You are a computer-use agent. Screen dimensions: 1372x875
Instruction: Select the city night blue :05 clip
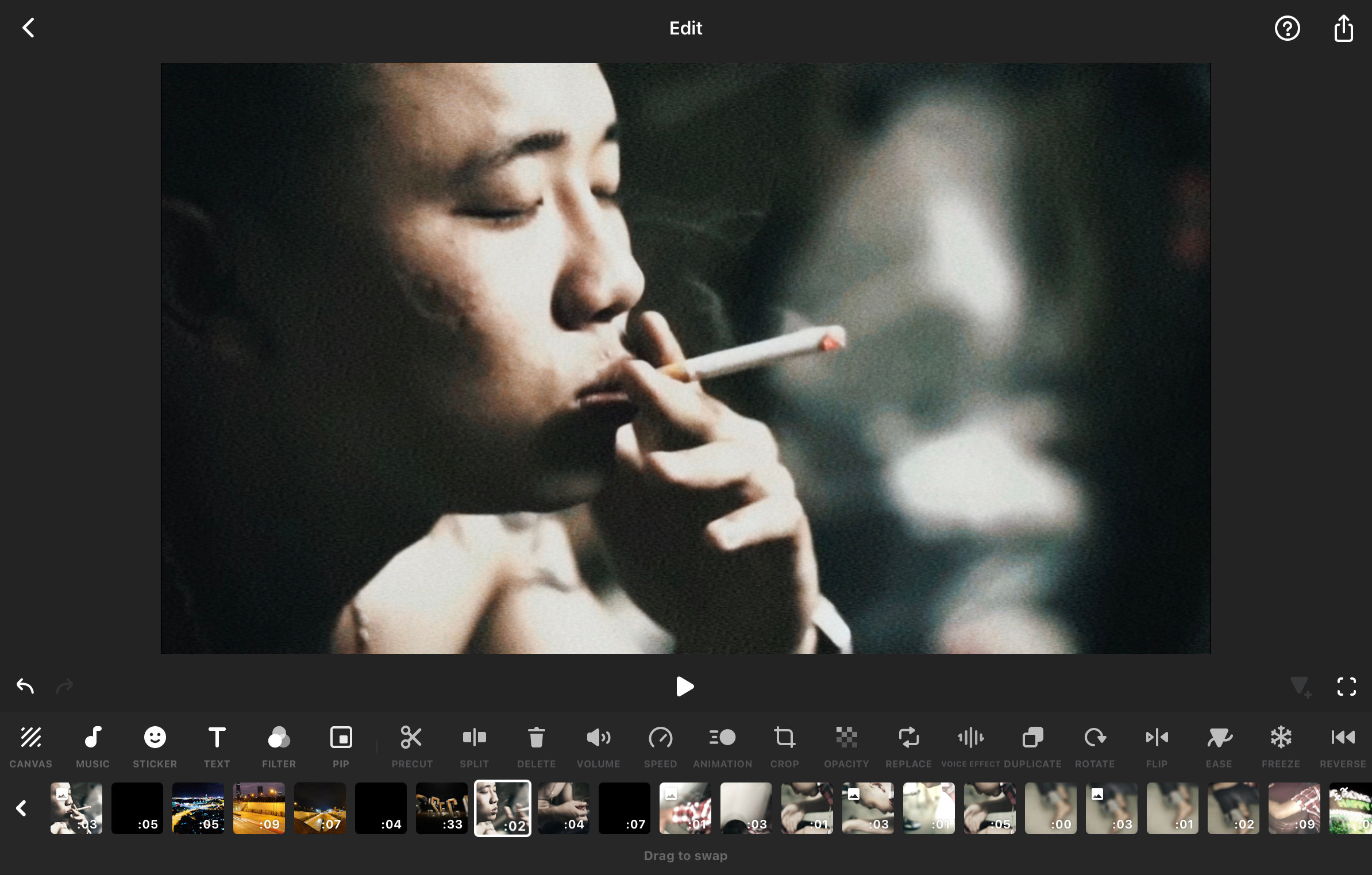(x=198, y=808)
